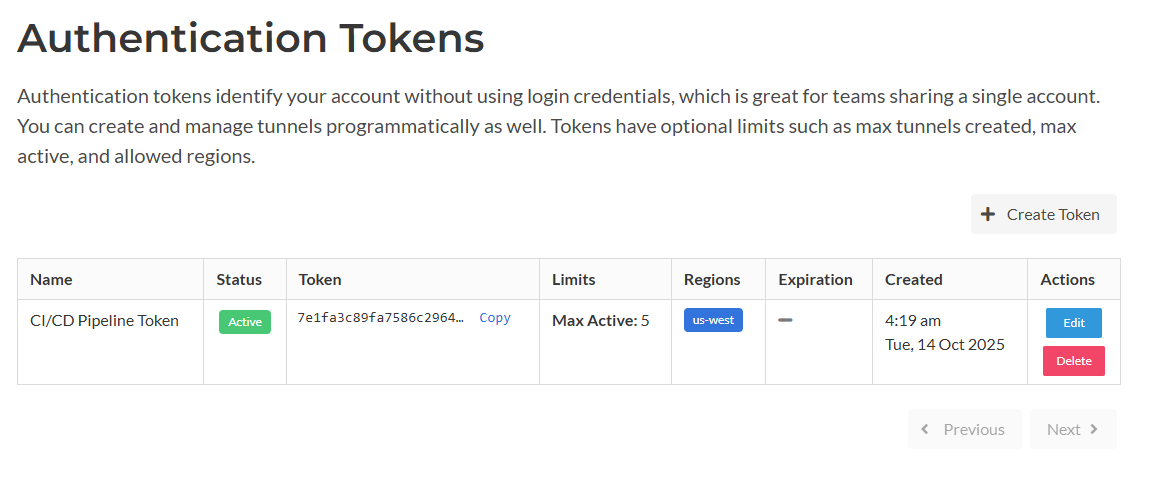Click the dash in the Expiration cell
Image resolution: width=1165 pixels, height=498 pixels.
(785, 320)
